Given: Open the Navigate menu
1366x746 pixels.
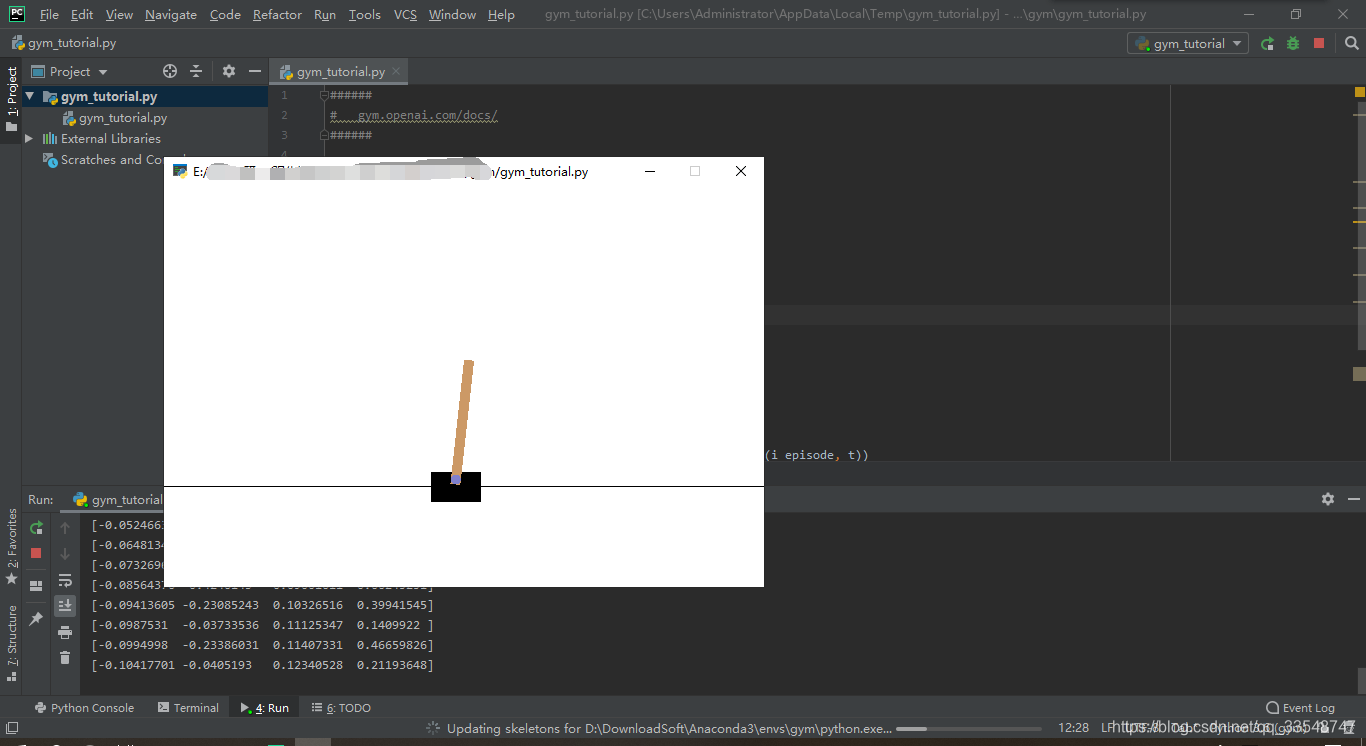Looking at the screenshot, I should (171, 14).
